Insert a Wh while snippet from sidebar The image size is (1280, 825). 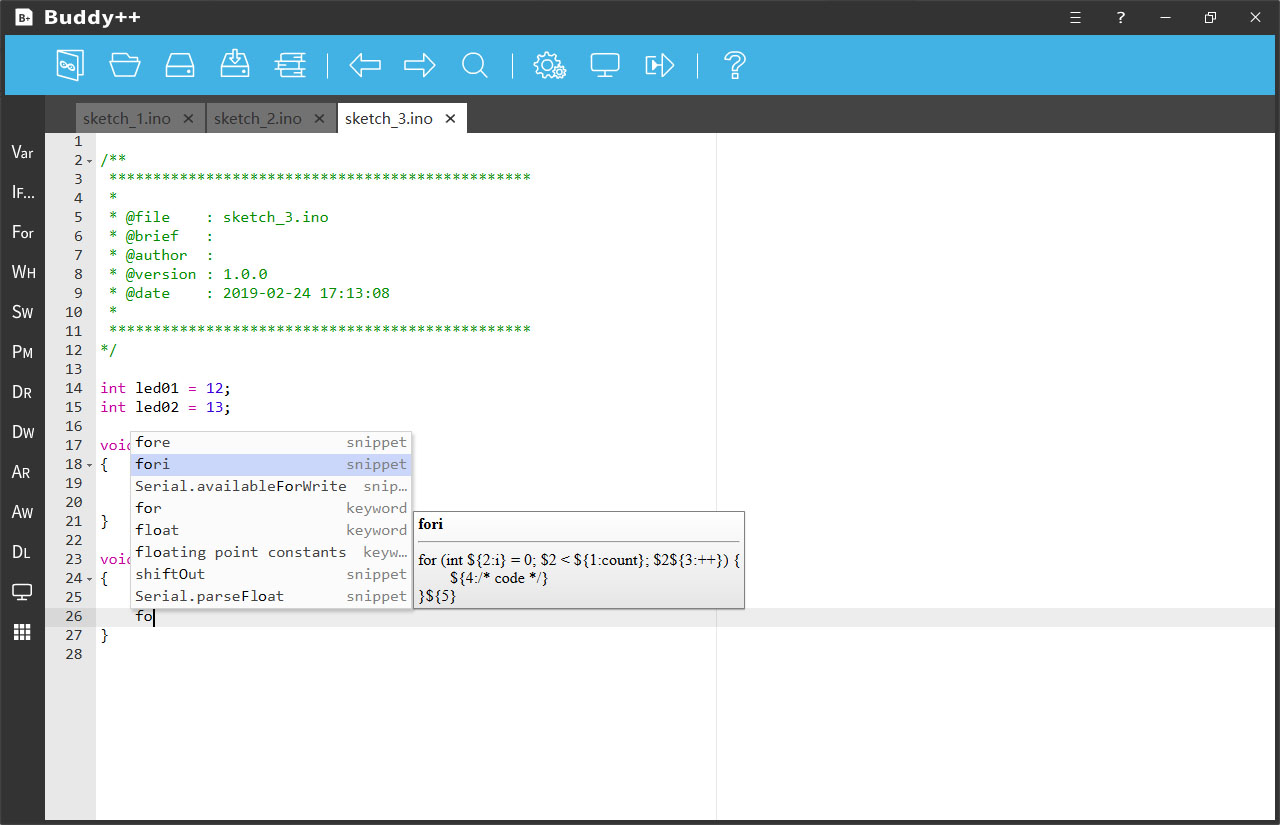tap(22, 272)
